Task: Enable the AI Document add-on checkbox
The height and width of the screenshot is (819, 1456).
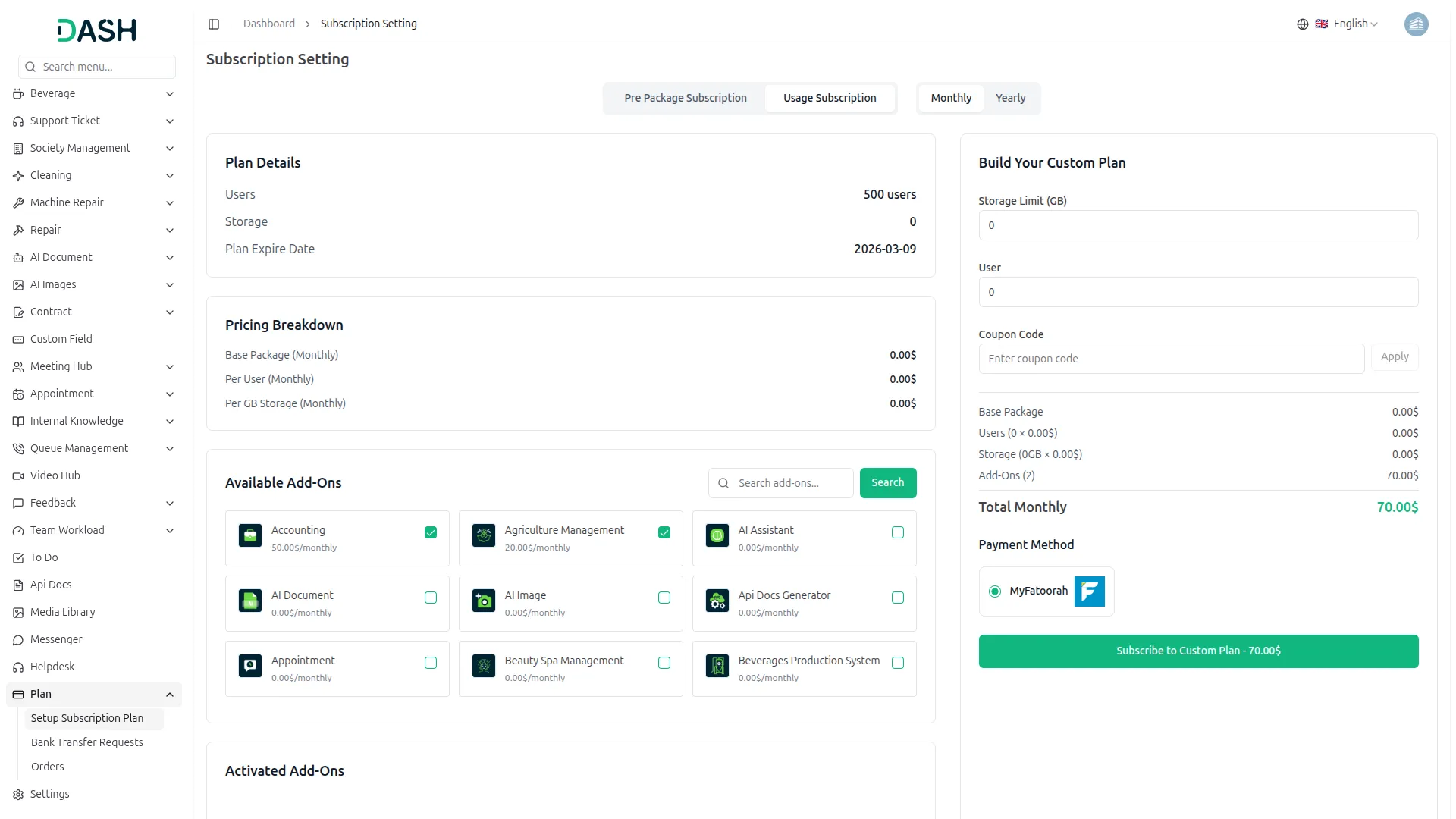Action: (431, 598)
